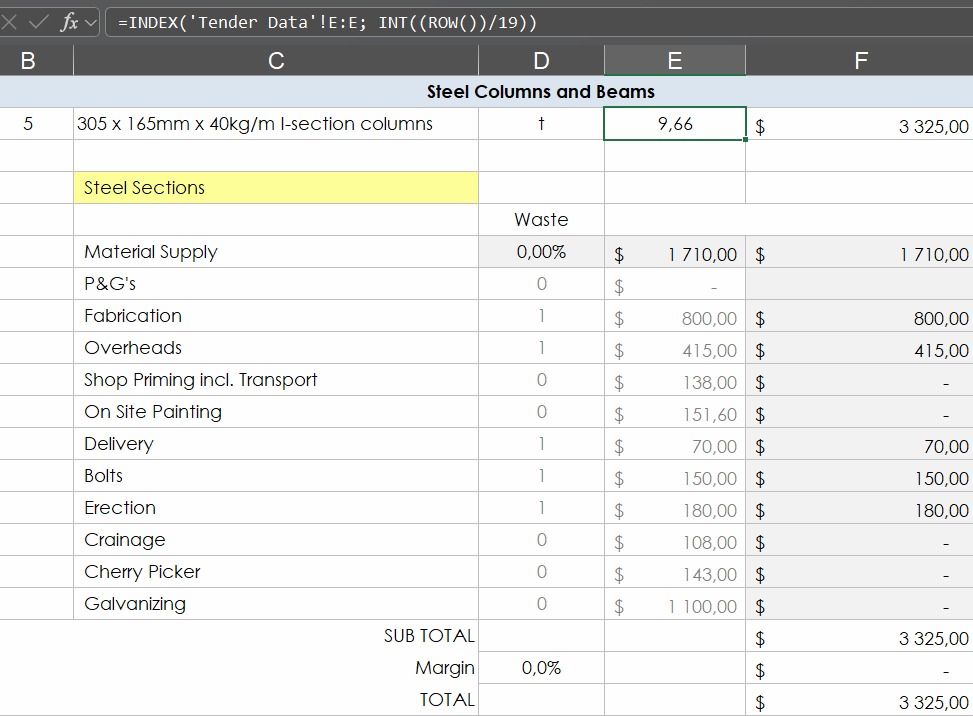Open the Insert Function fx dialog
973x716 pixels.
69,21
